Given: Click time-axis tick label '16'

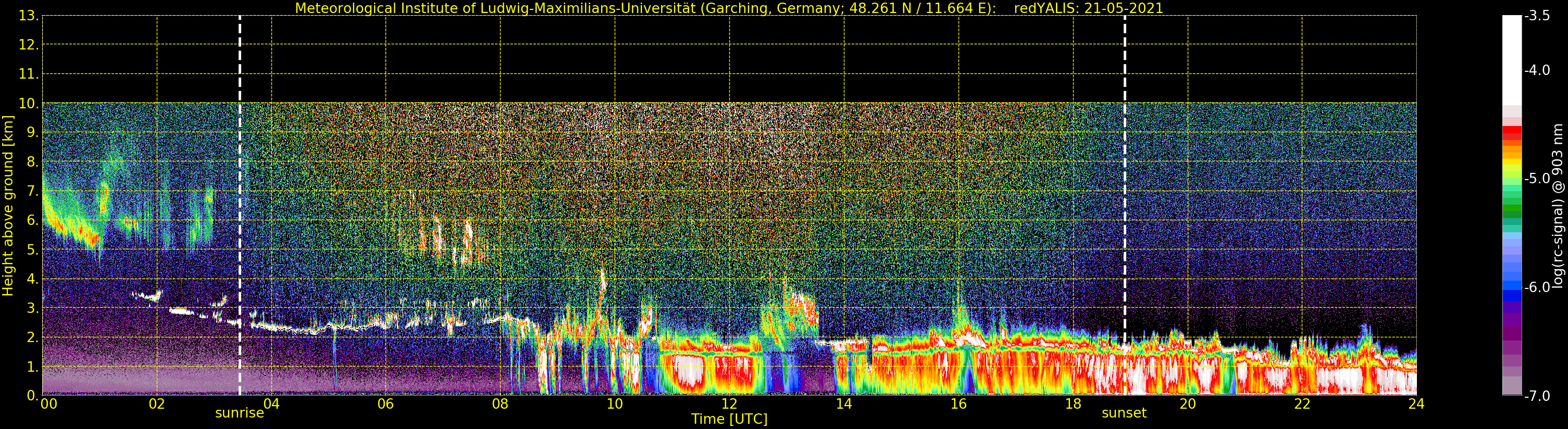Looking at the screenshot, I should [959, 404].
